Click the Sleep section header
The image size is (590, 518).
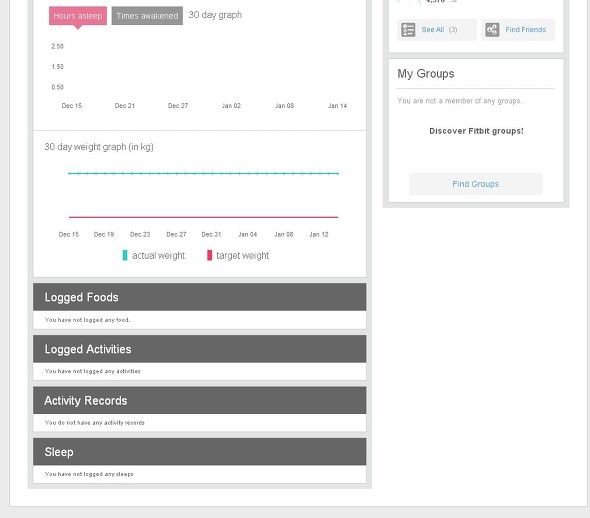199,452
